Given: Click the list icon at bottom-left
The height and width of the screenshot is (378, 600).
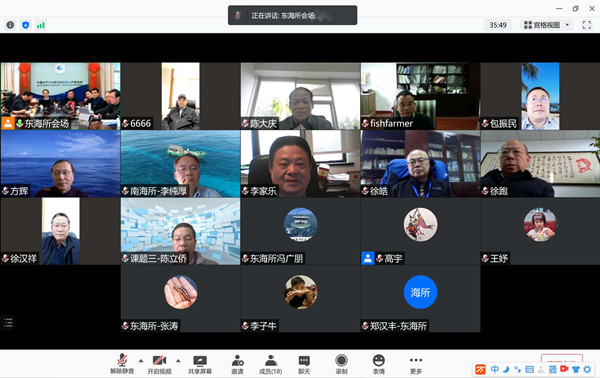Looking at the screenshot, I should point(8,322).
